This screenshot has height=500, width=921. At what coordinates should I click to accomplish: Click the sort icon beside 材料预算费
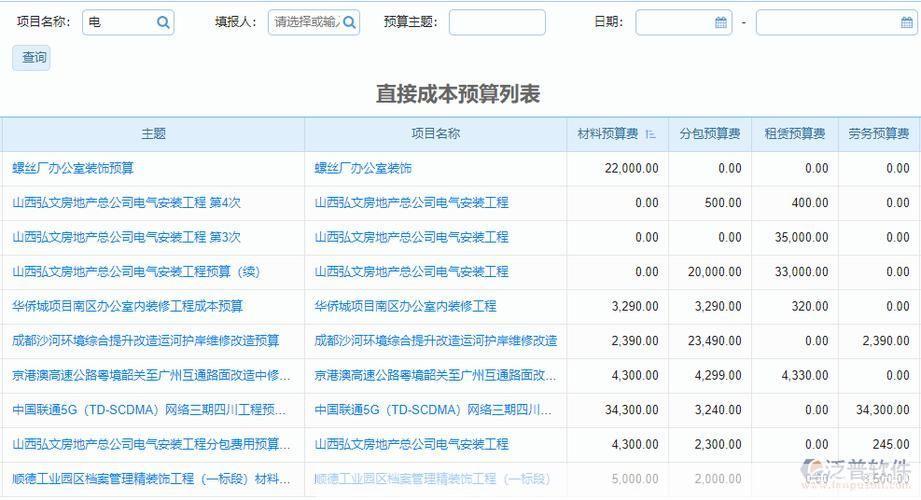[650, 134]
